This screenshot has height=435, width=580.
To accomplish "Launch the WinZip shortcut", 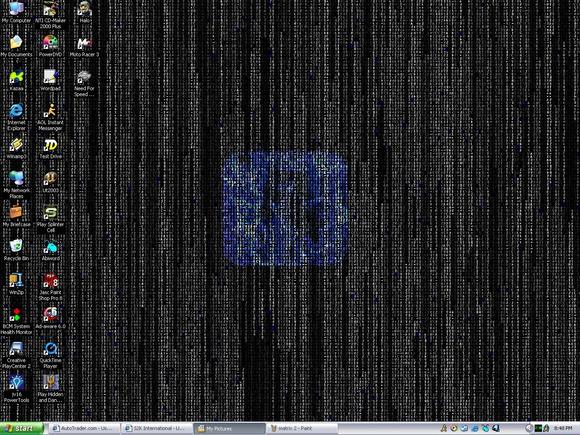I will point(16,284).
